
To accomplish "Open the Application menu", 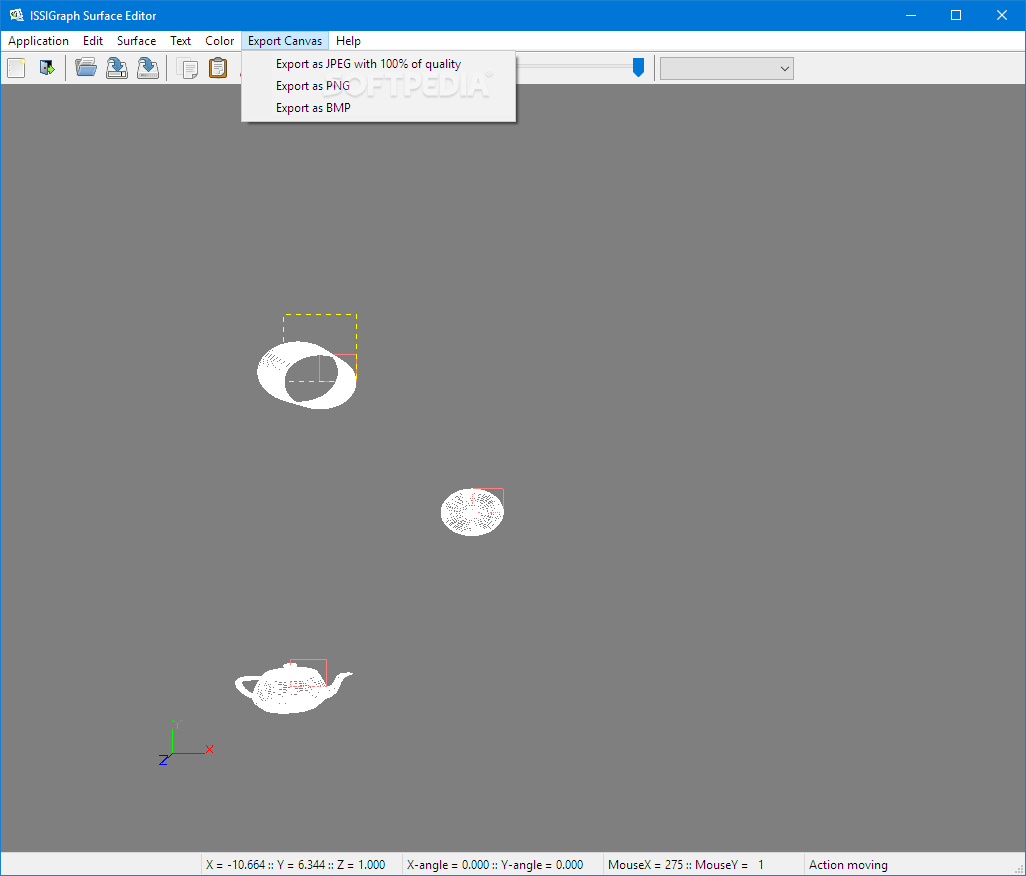I will pos(38,41).
